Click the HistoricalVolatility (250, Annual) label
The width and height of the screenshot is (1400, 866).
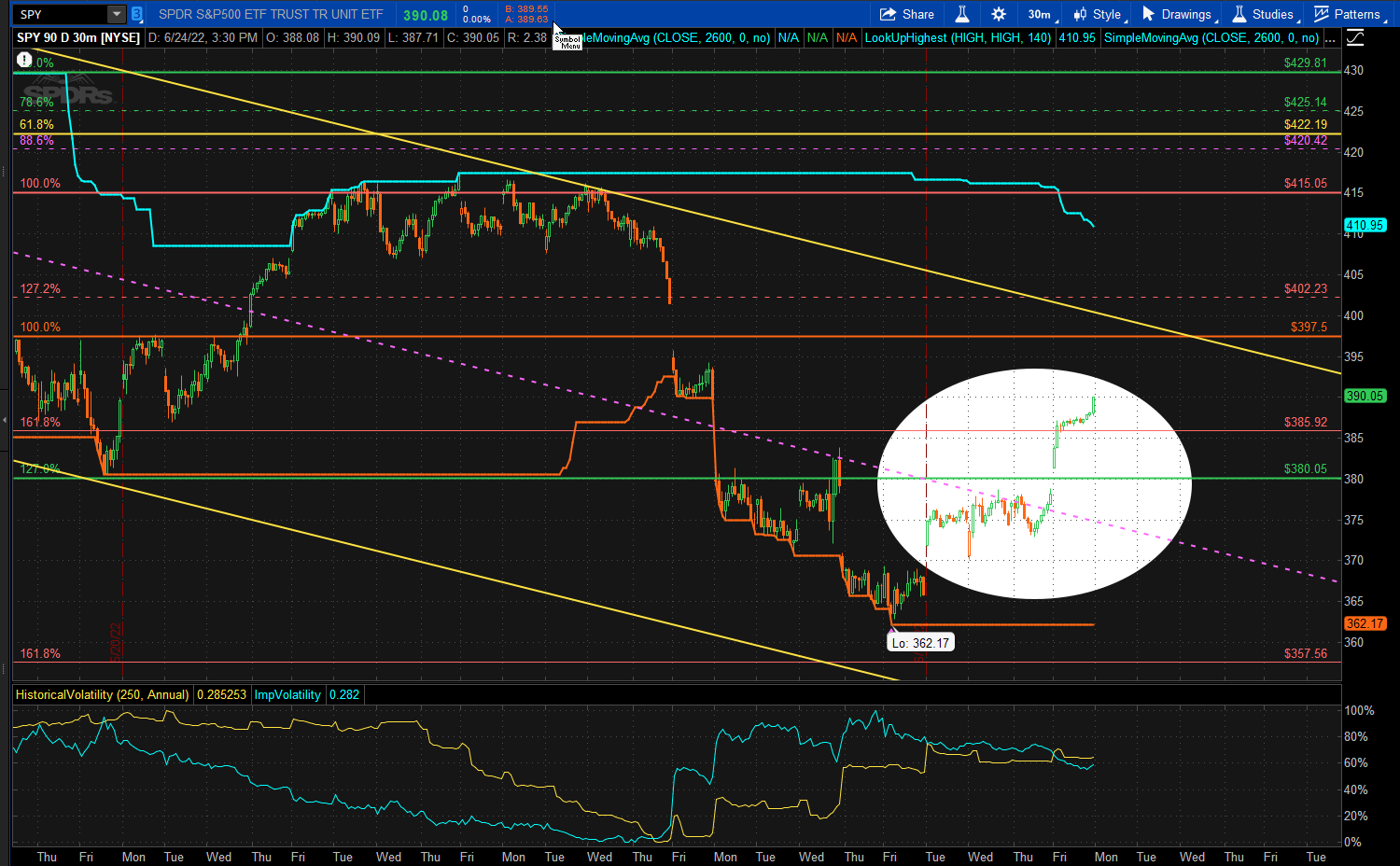click(x=102, y=694)
